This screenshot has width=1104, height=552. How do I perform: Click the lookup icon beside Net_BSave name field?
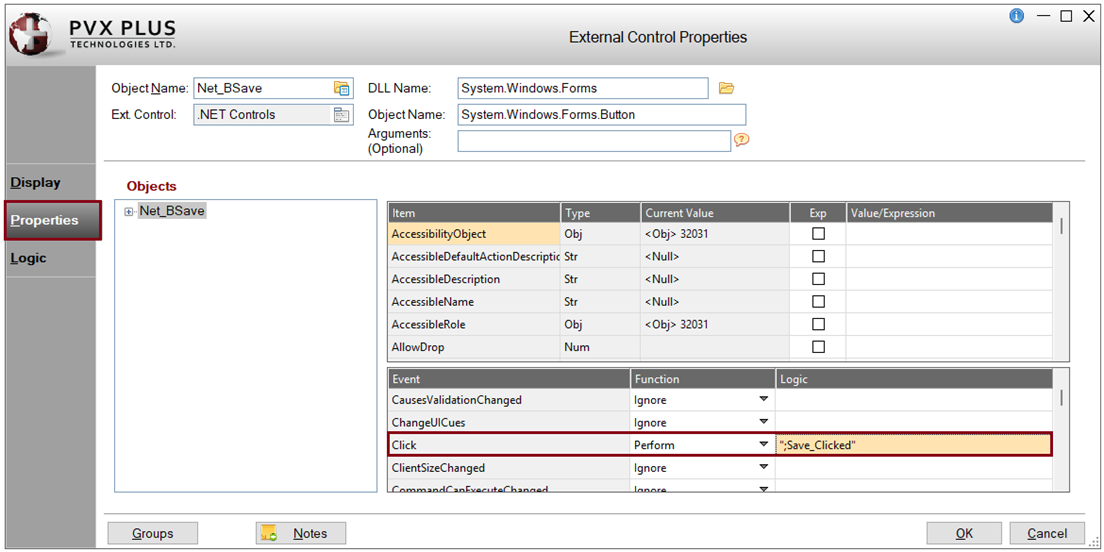pyautogui.click(x=342, y=88)
